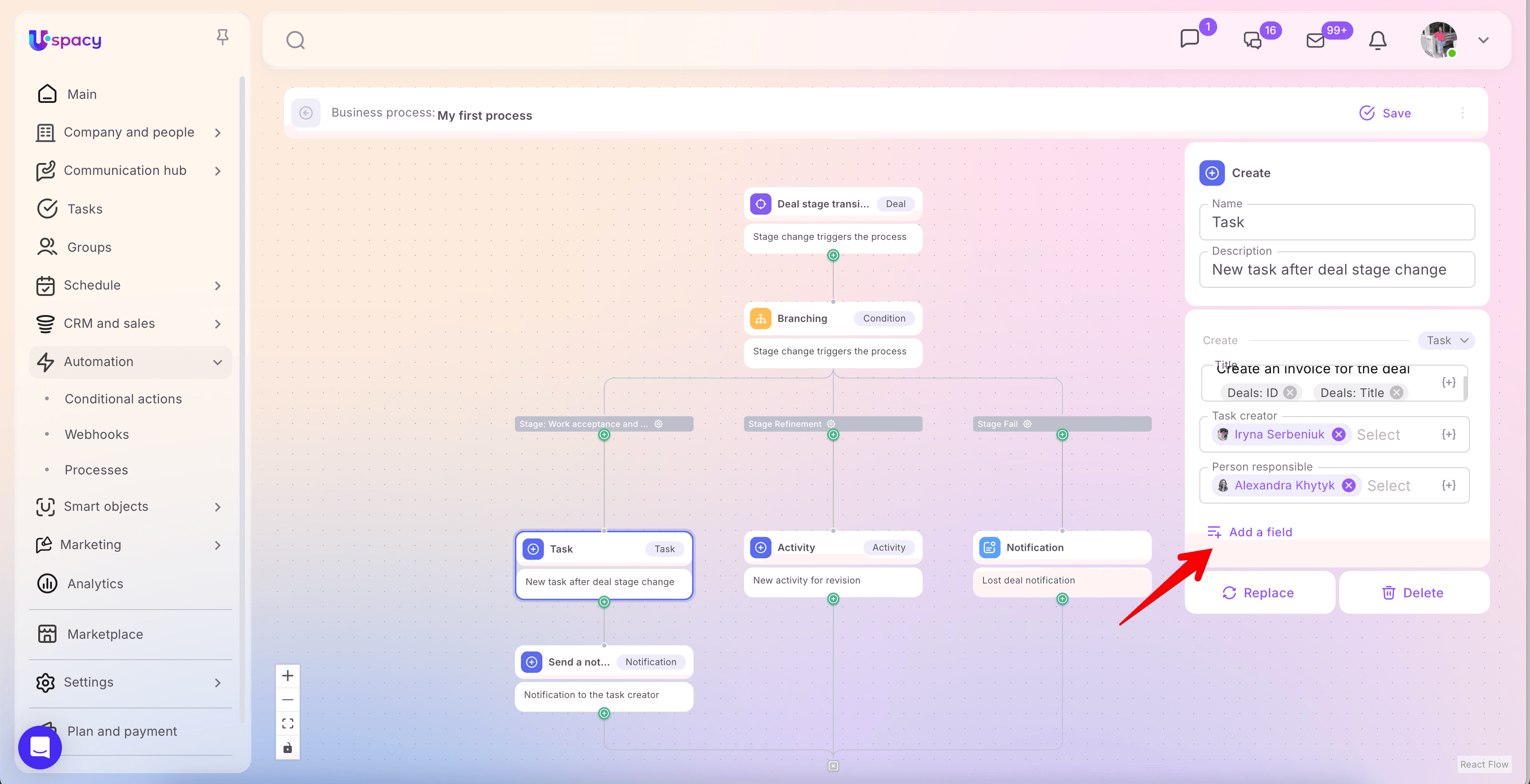Zoom in the canvas with plus control
This screenshot has height=784, width=1530.
[x=287, y=676]
